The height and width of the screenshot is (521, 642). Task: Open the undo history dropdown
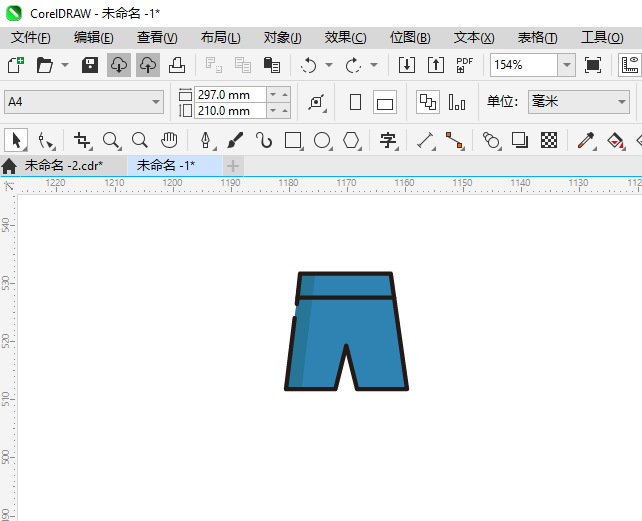pos(329,65)
